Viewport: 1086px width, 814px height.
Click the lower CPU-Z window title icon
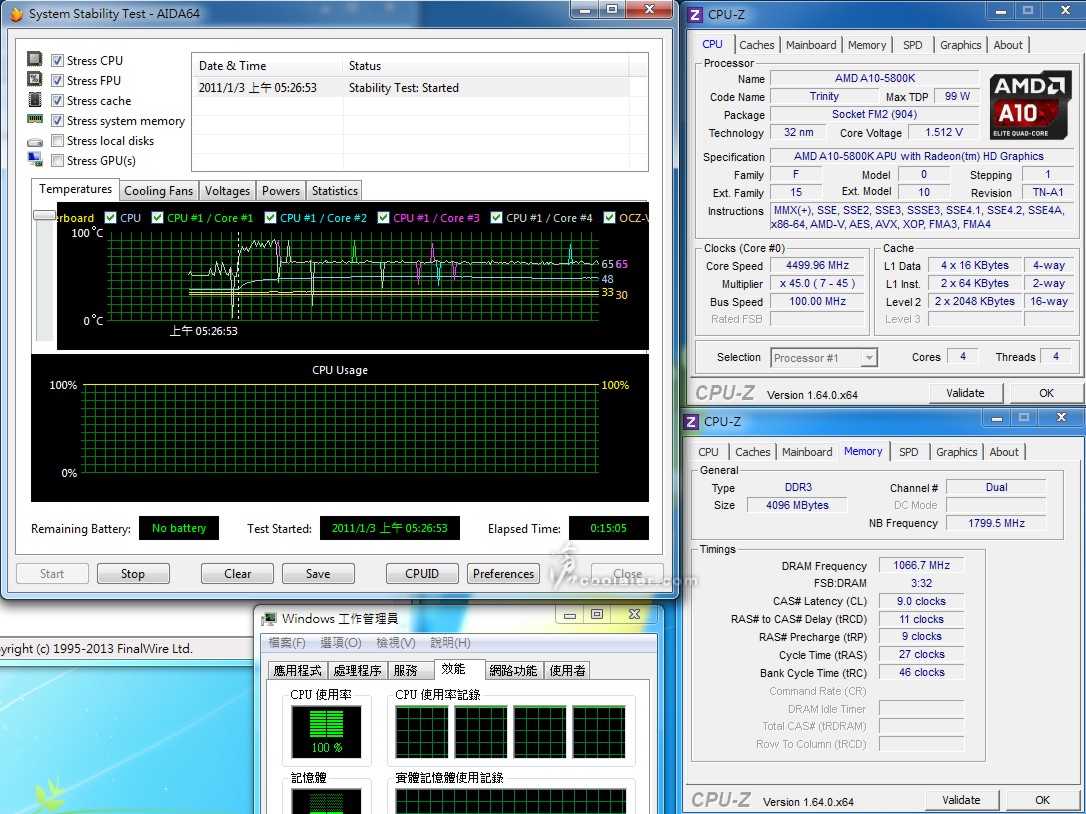coord(691,421)
